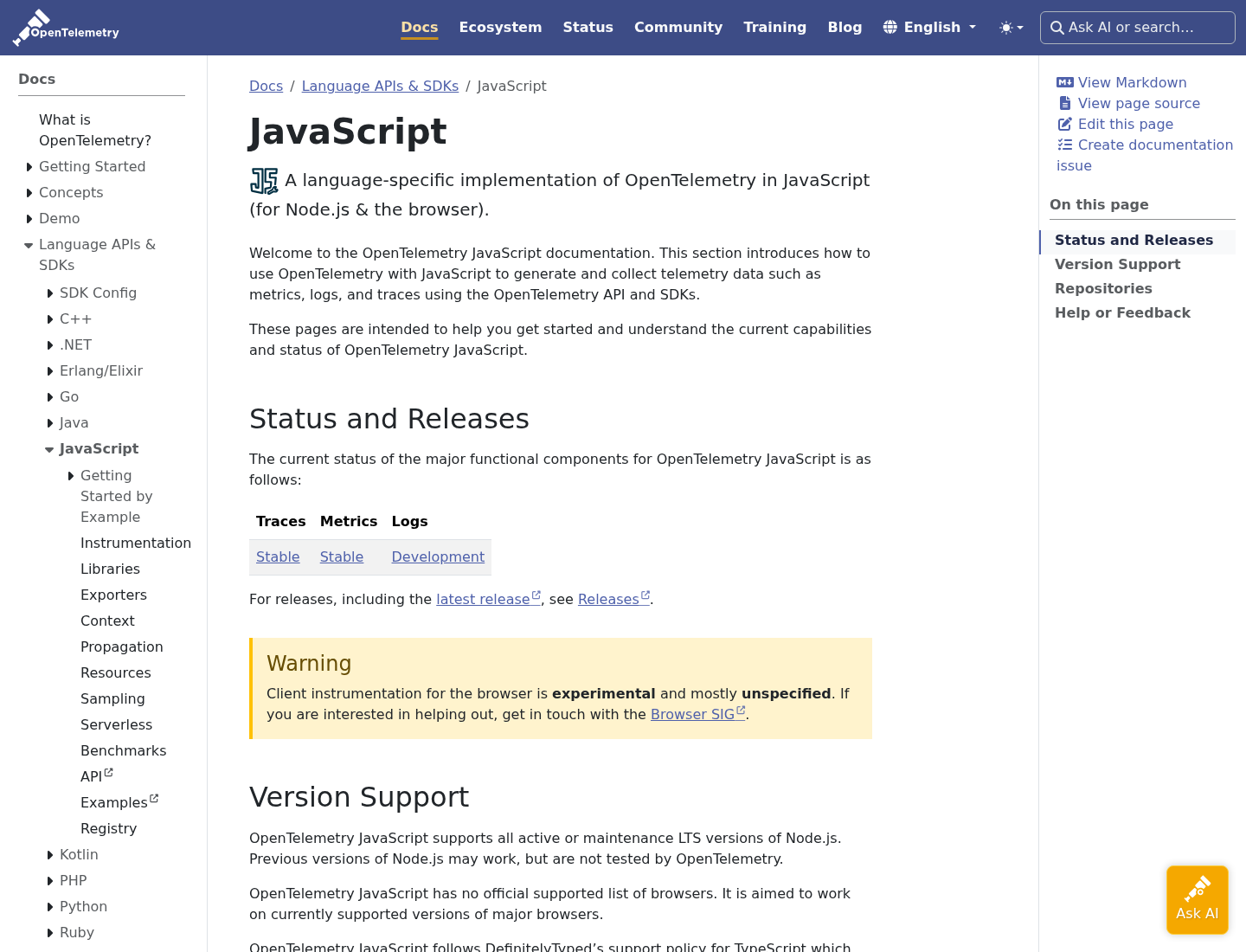The image size is (1246, 952).
Task: Open the Ecosystem nav item
Action: coord(500,28)
